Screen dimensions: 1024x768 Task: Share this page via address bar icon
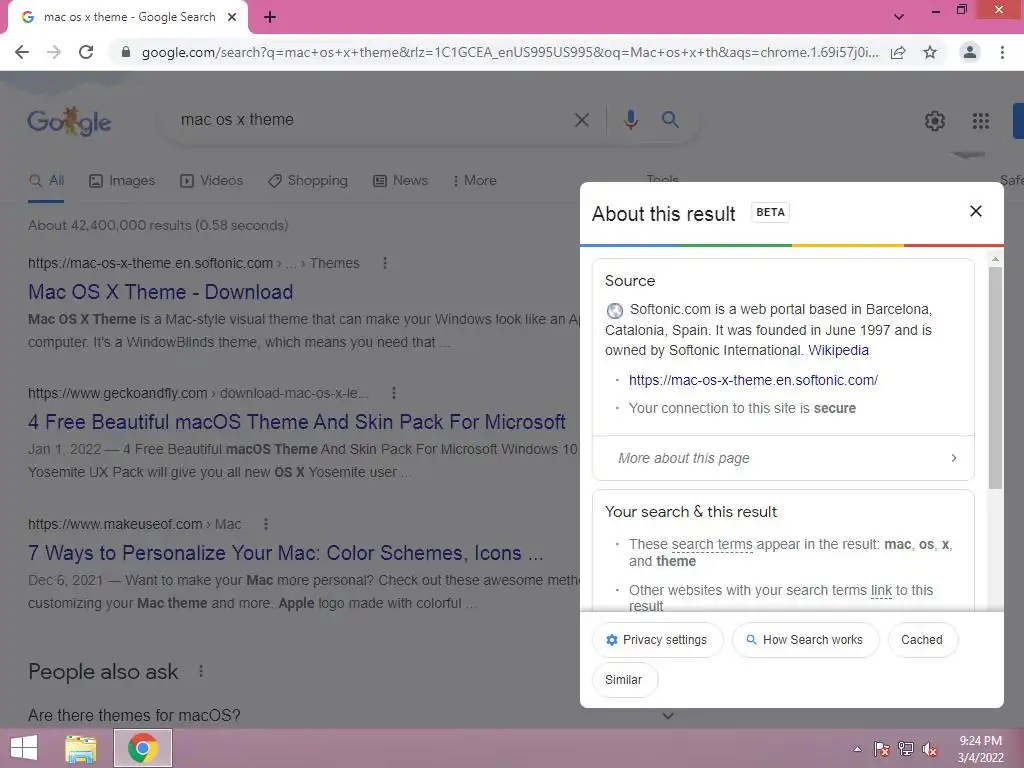tap(898, 52)
